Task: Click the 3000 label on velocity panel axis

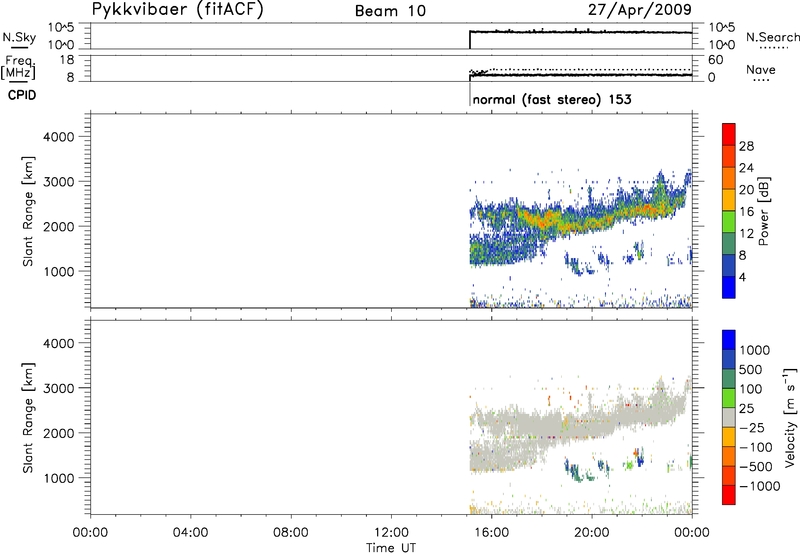Action: 59,388
